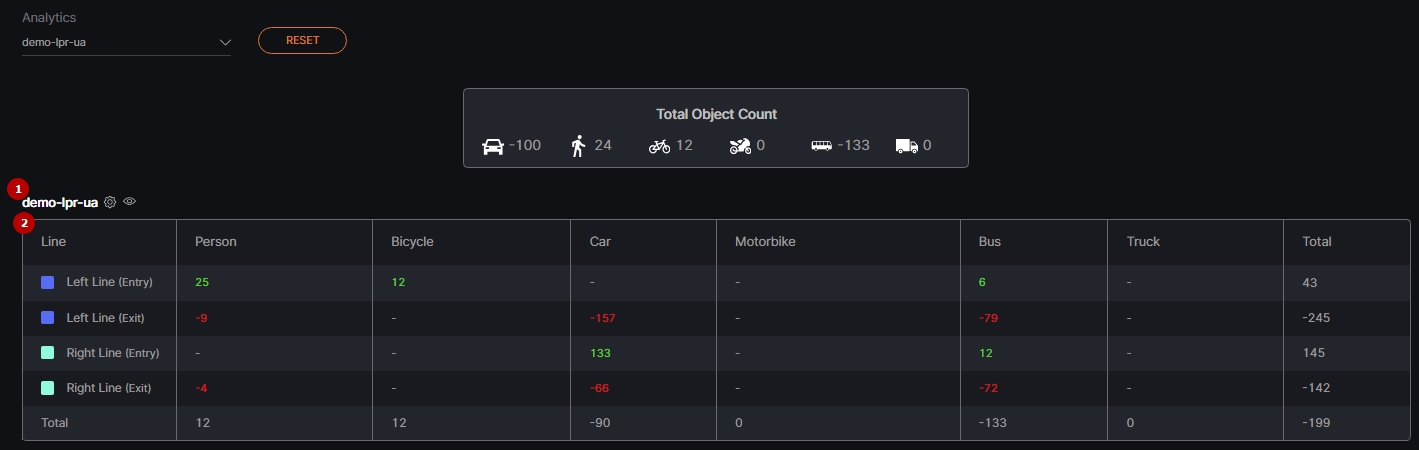Select the mint swatch for Right Line (Exit)
The height and width of the screenshot is (450, 1419).
tap(47, 388)
